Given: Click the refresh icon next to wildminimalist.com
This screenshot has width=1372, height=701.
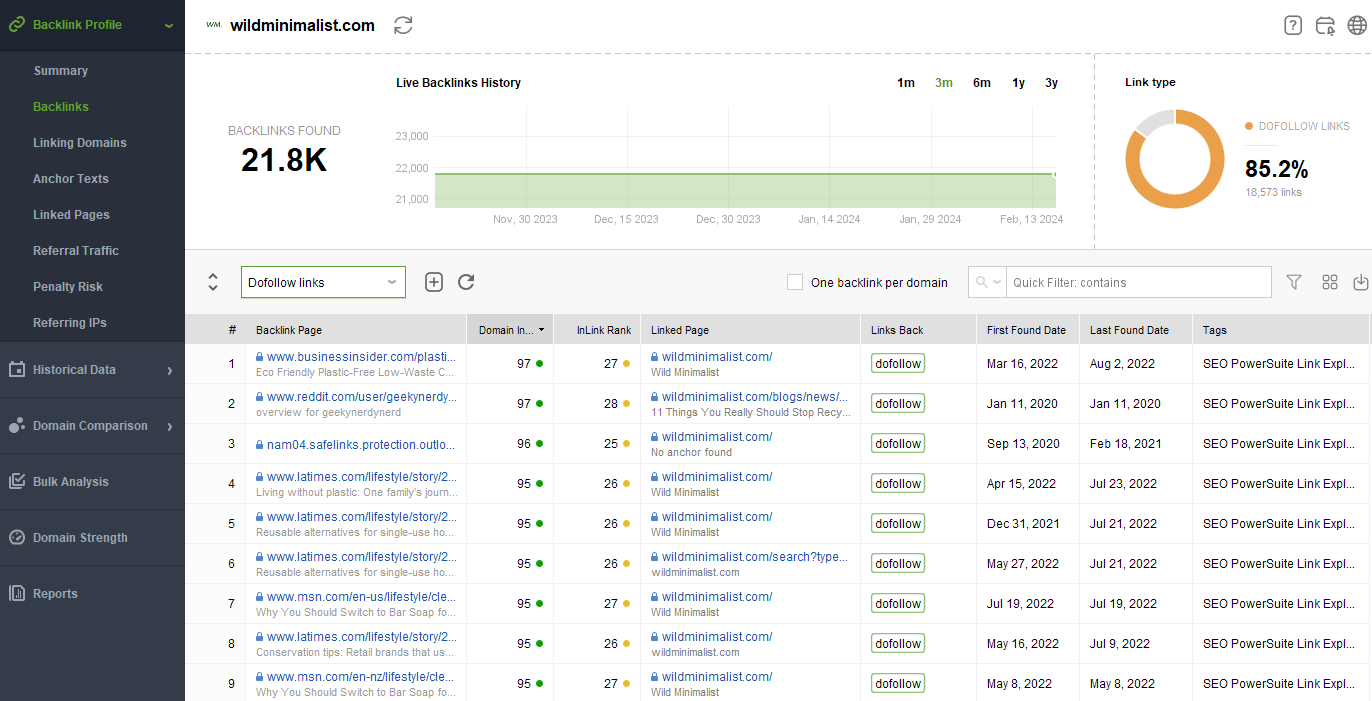Looking at the screenshot, I should (x=403, y=25).
